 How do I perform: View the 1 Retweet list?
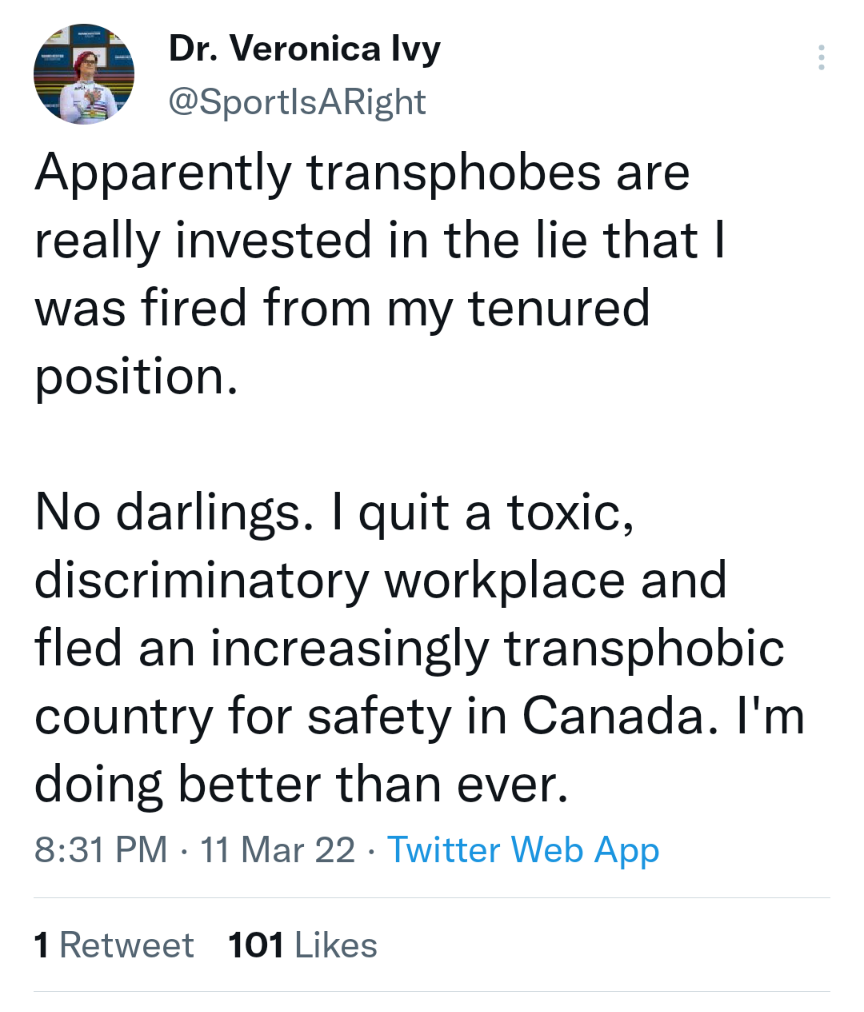coord(114,946)
